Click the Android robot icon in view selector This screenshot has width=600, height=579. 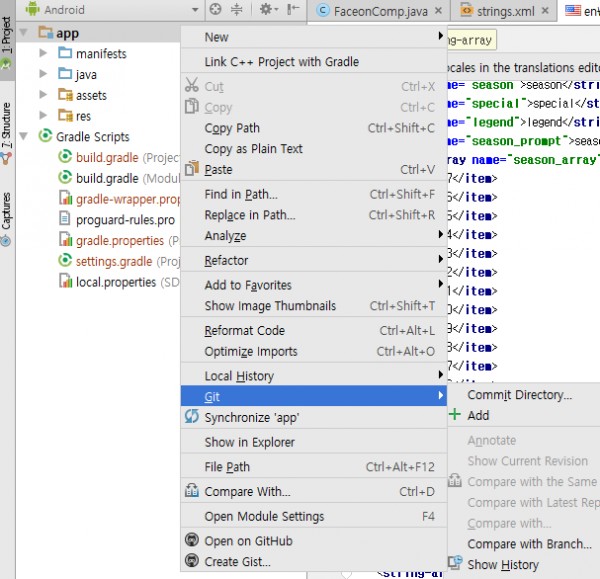click(33, 9)
